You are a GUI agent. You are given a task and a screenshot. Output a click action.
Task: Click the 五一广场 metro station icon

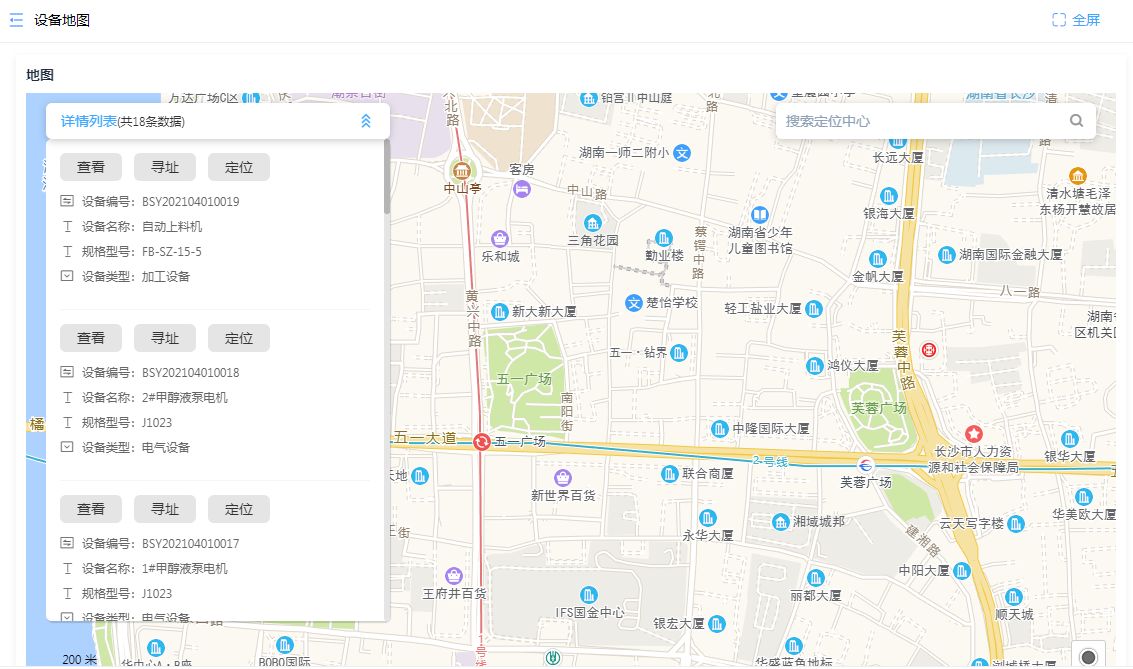click(482, 442)
